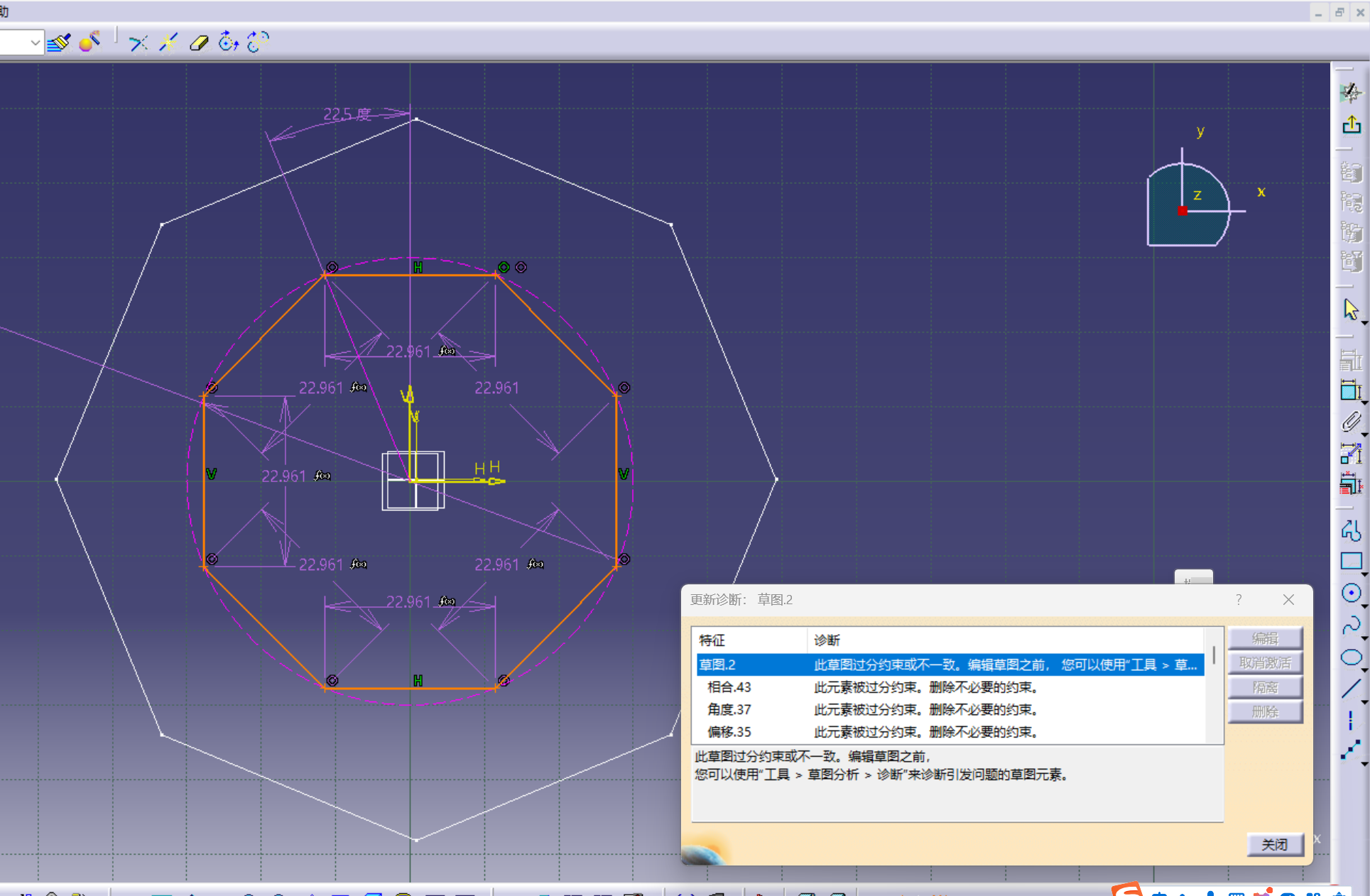The image size is (1370, 896).
Task: Click the Trim tool icon
Action: (138, 43)
